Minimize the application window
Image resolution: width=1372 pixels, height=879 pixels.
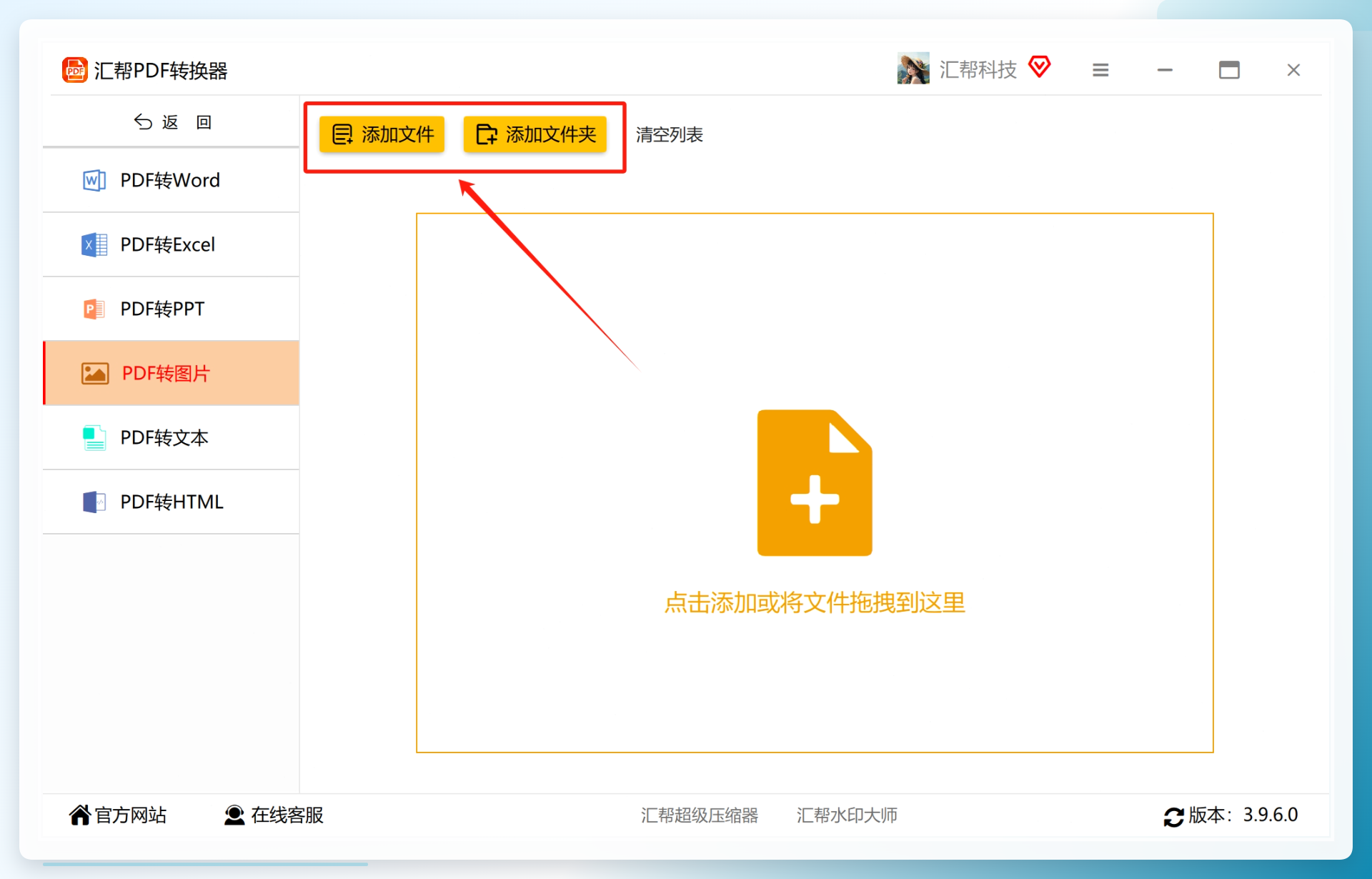(x=1165, y=70)
